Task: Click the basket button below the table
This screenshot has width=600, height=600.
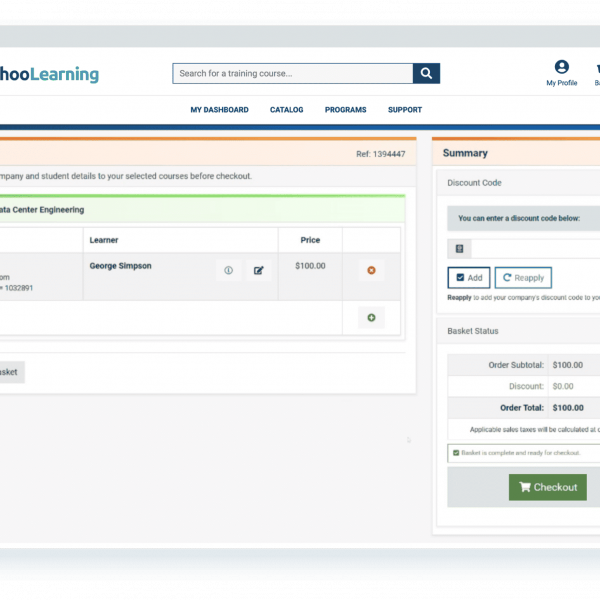Action: [8, 371]
